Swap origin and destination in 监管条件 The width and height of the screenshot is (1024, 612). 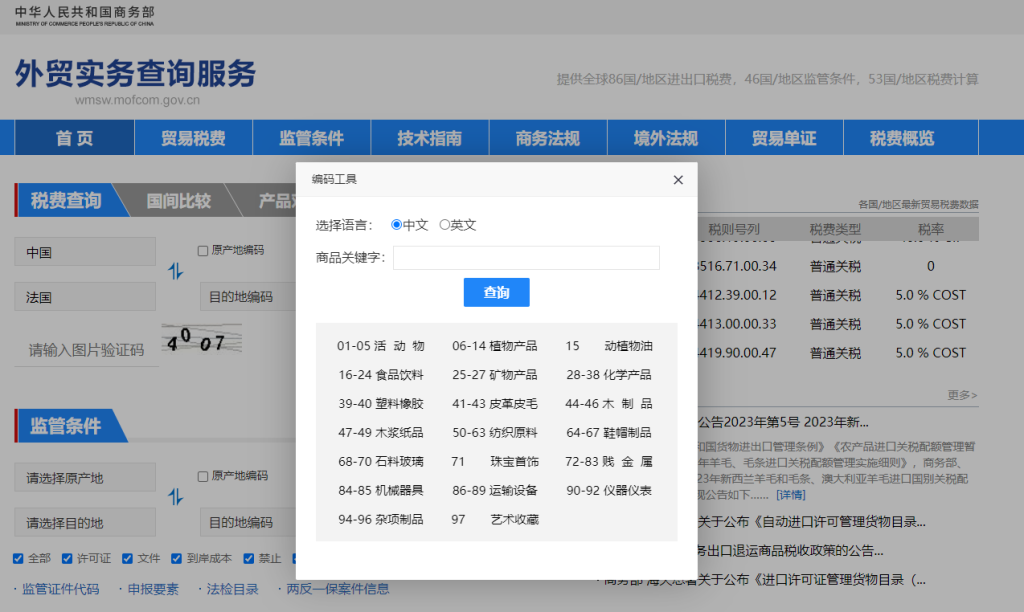(176, 497)
